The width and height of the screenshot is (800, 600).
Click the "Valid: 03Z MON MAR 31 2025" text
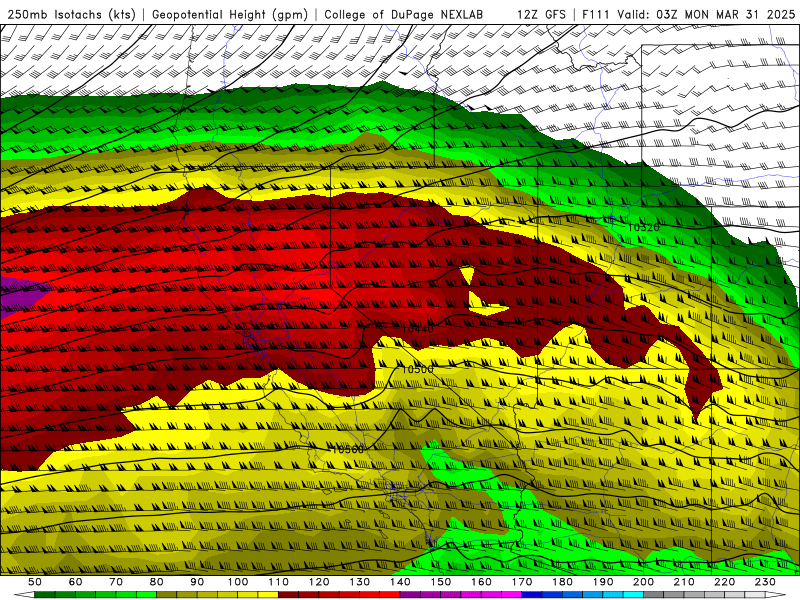point(706,14)
